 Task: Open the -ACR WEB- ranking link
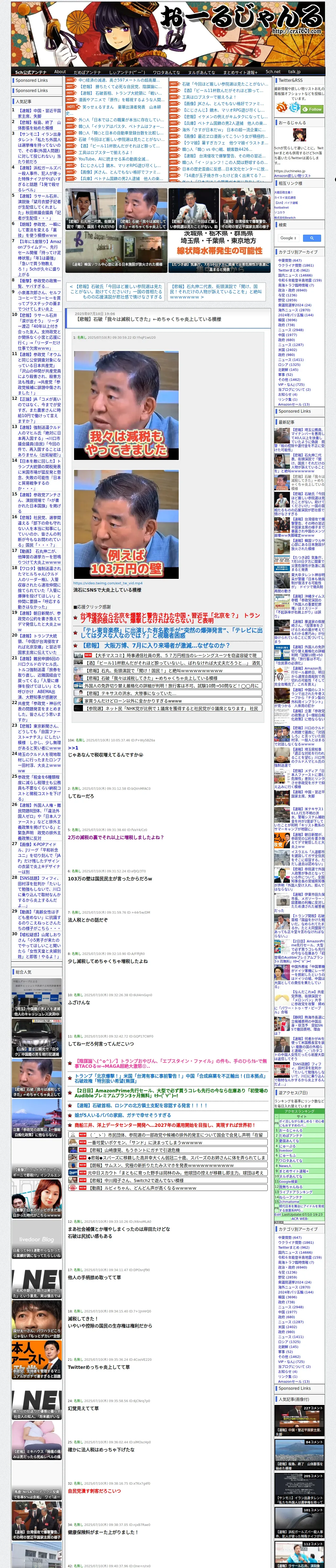[299, 1219]
